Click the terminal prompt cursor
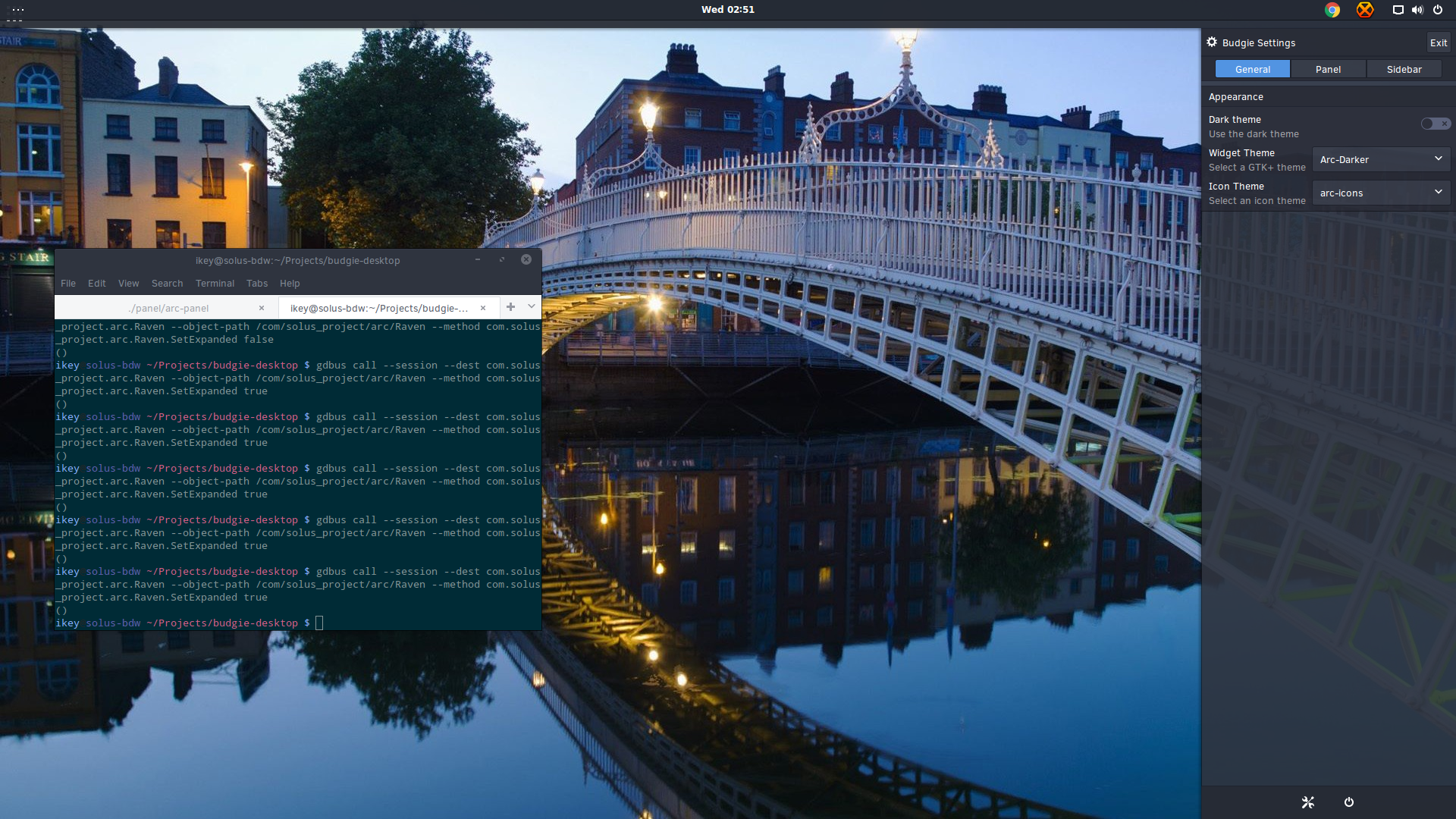 319,623
